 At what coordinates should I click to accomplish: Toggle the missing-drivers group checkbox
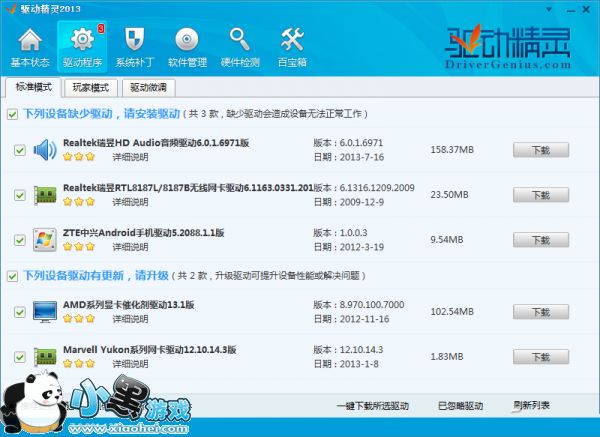pyautogui.click(x=12, y=114)
